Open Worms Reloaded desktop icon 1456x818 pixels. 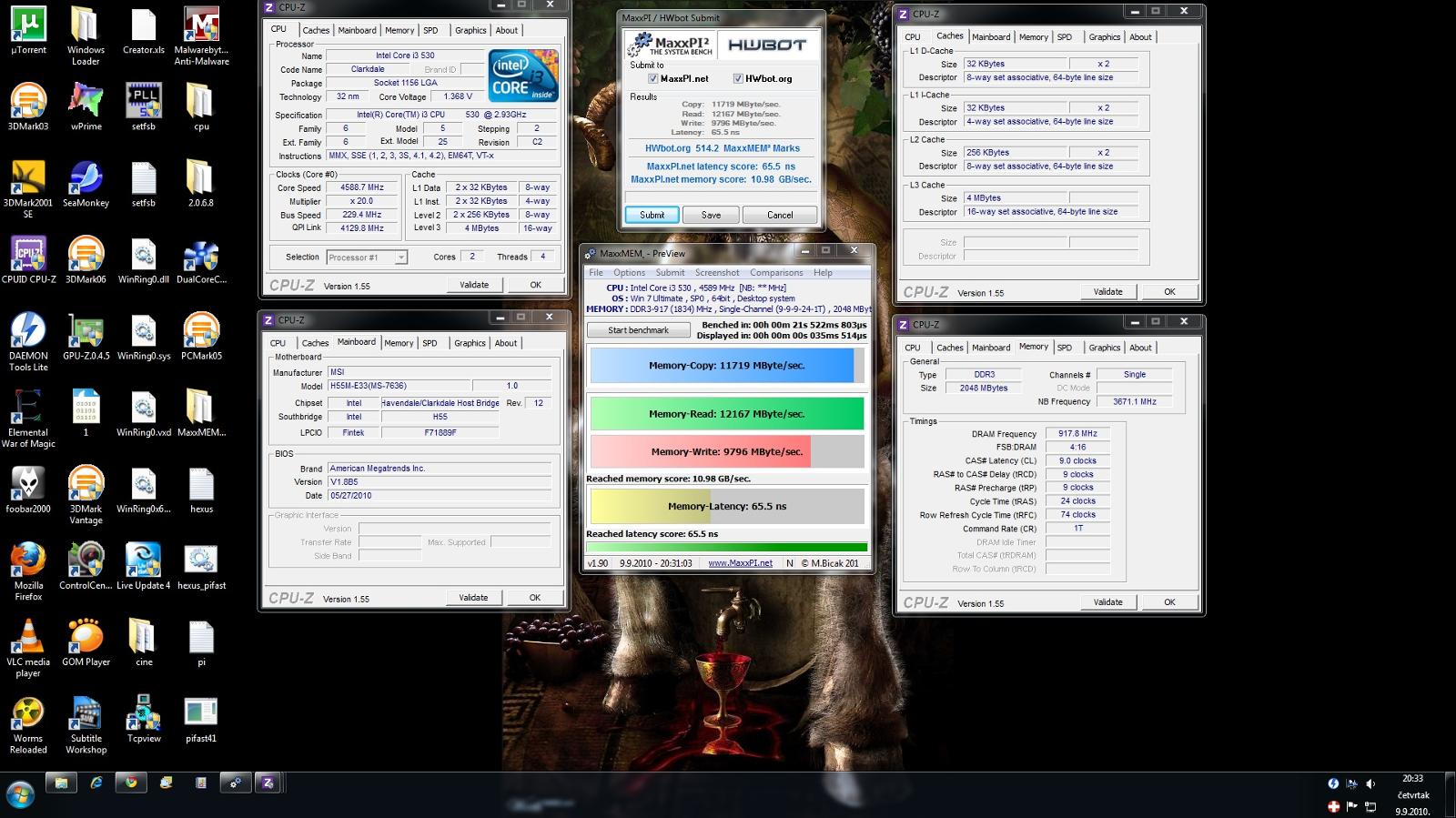coord(28,724)
